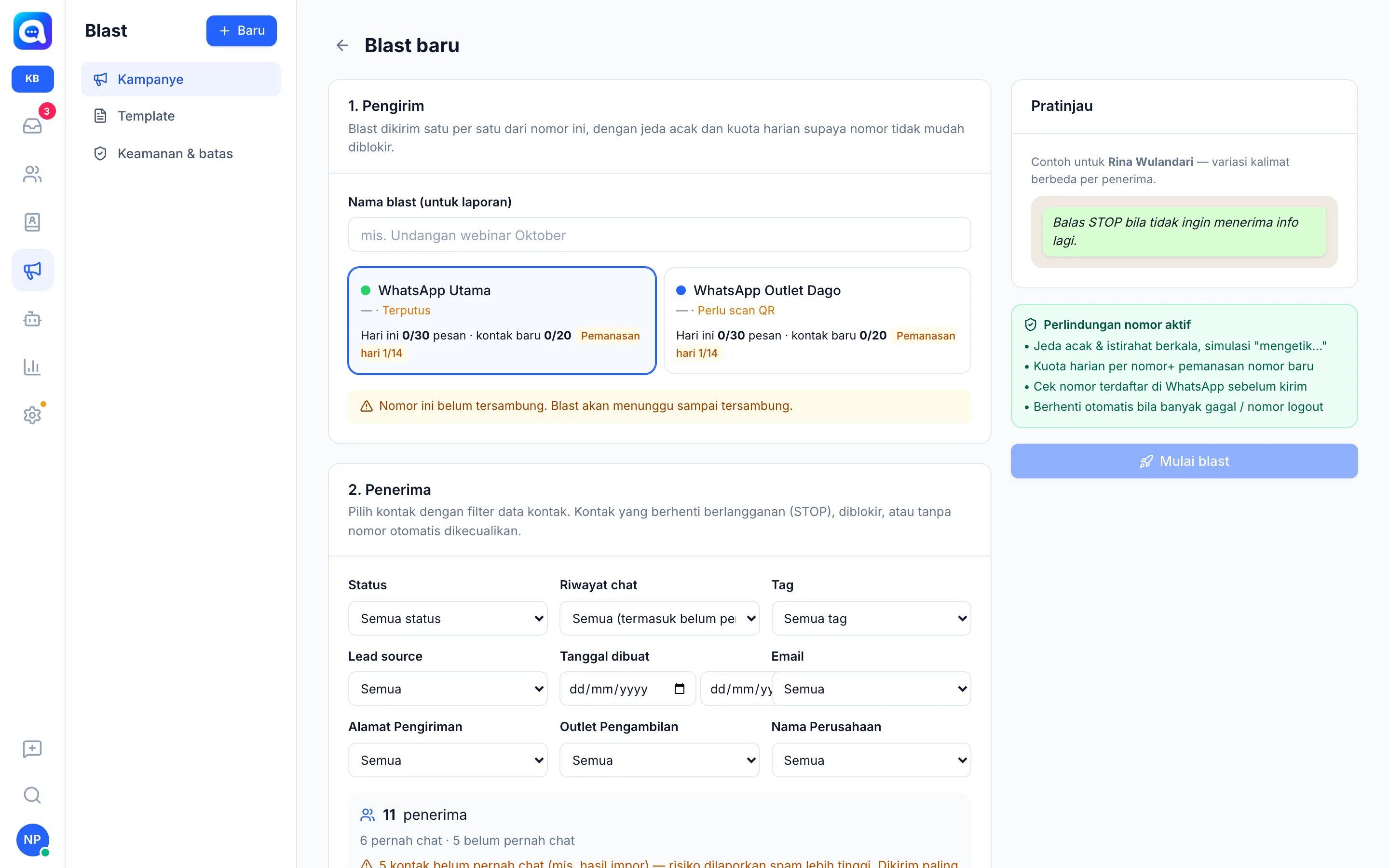Viewport: 1389px width, 868px height.
Task: Click the second Tanggal dibuat date field
Action: (736, 689)
